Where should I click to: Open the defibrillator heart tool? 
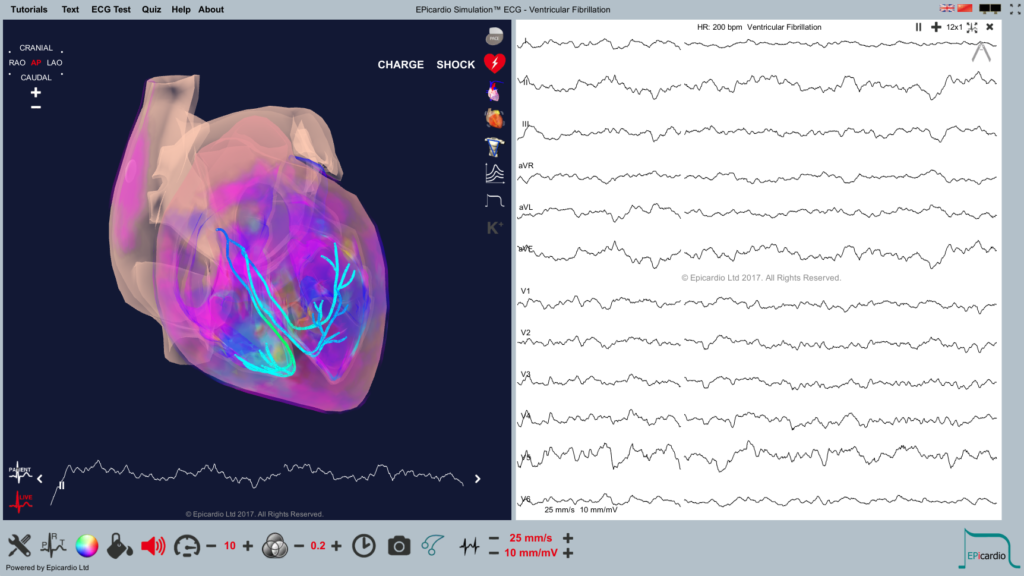(493, 64)
